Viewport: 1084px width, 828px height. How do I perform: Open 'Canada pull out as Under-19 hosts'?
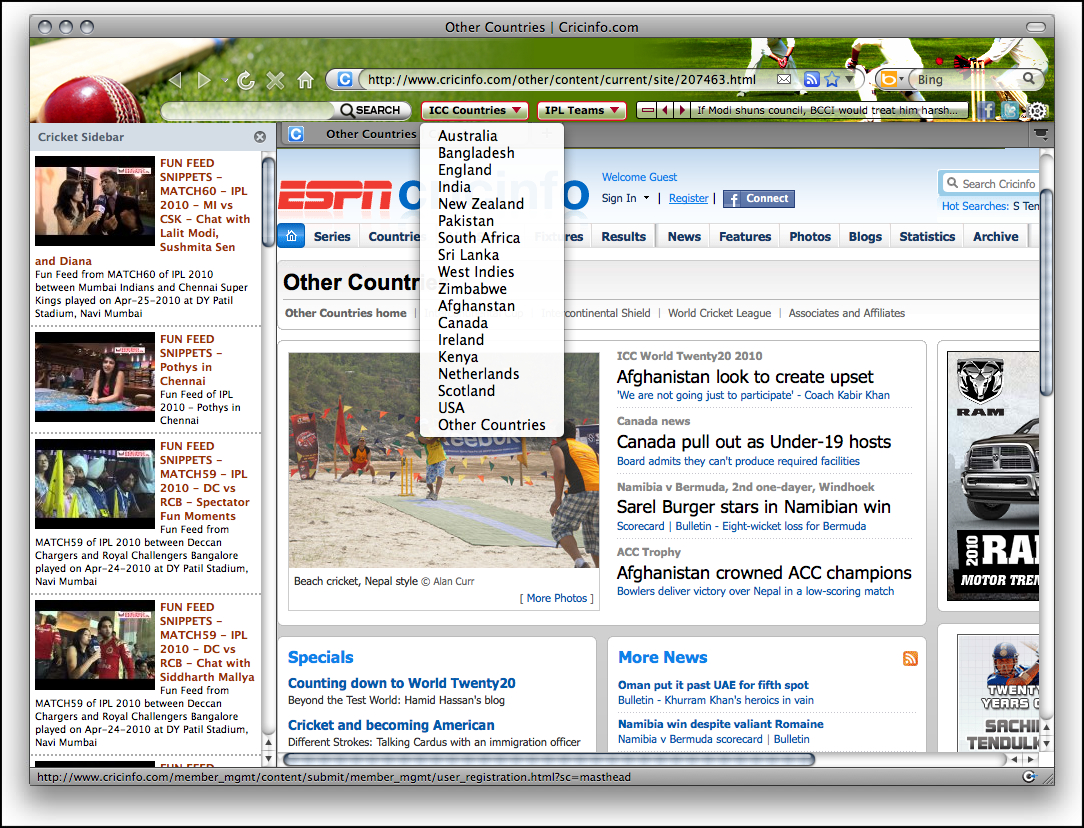pyautogui.click(x=754, y=442)
